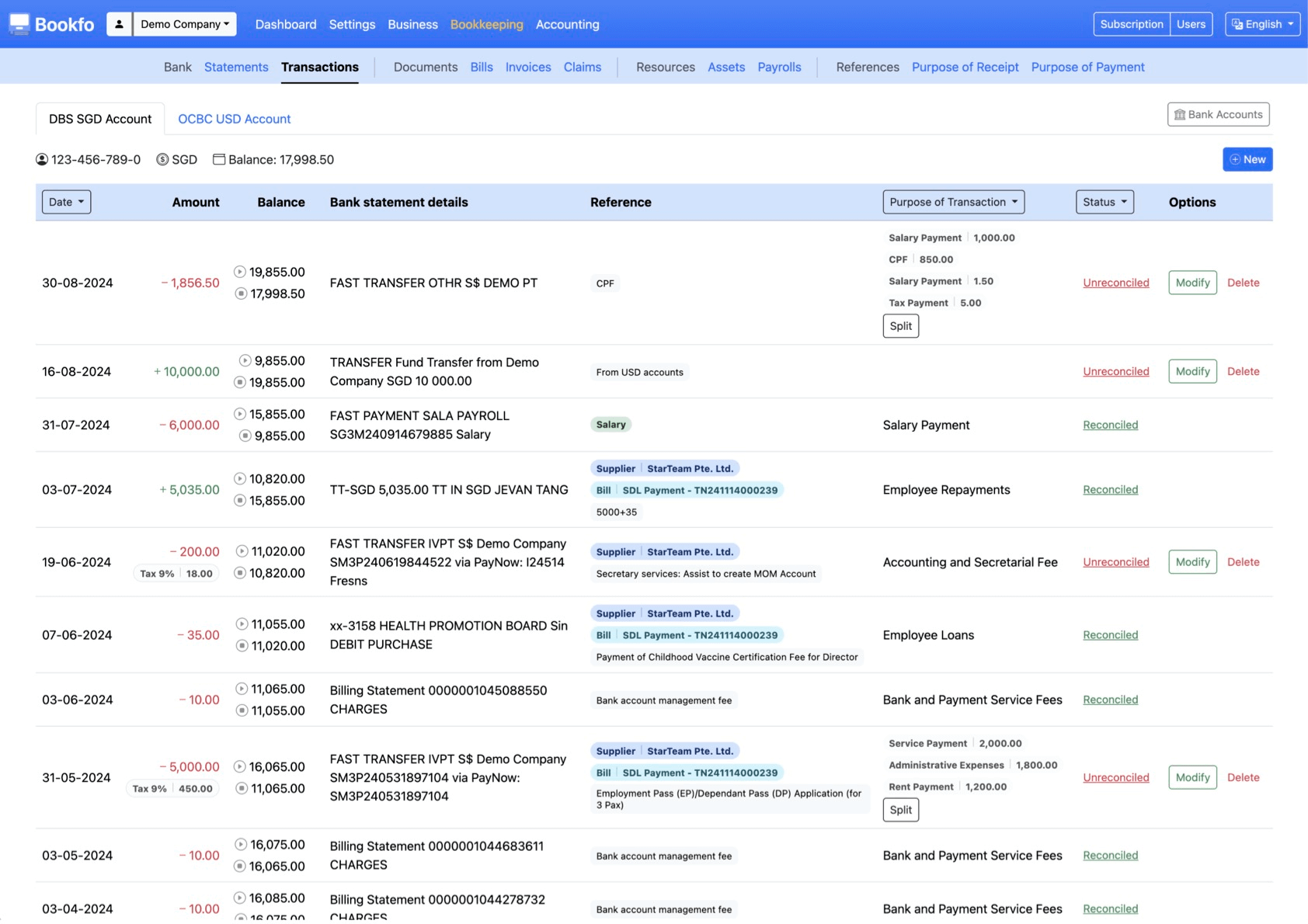Split the 30-08-2024 CPF transaction
Screen dimensions: 1308x924
[x=900, y=326]
